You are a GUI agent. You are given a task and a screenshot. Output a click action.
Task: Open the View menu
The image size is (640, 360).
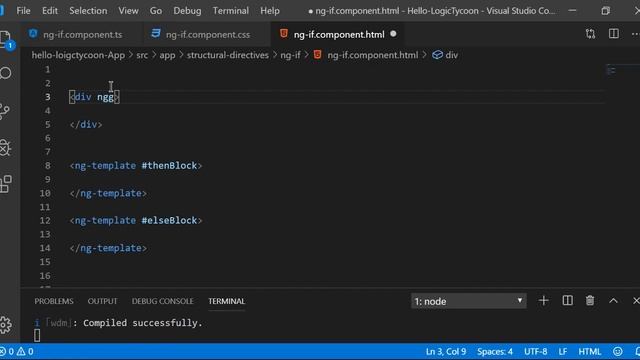point(128,11)
